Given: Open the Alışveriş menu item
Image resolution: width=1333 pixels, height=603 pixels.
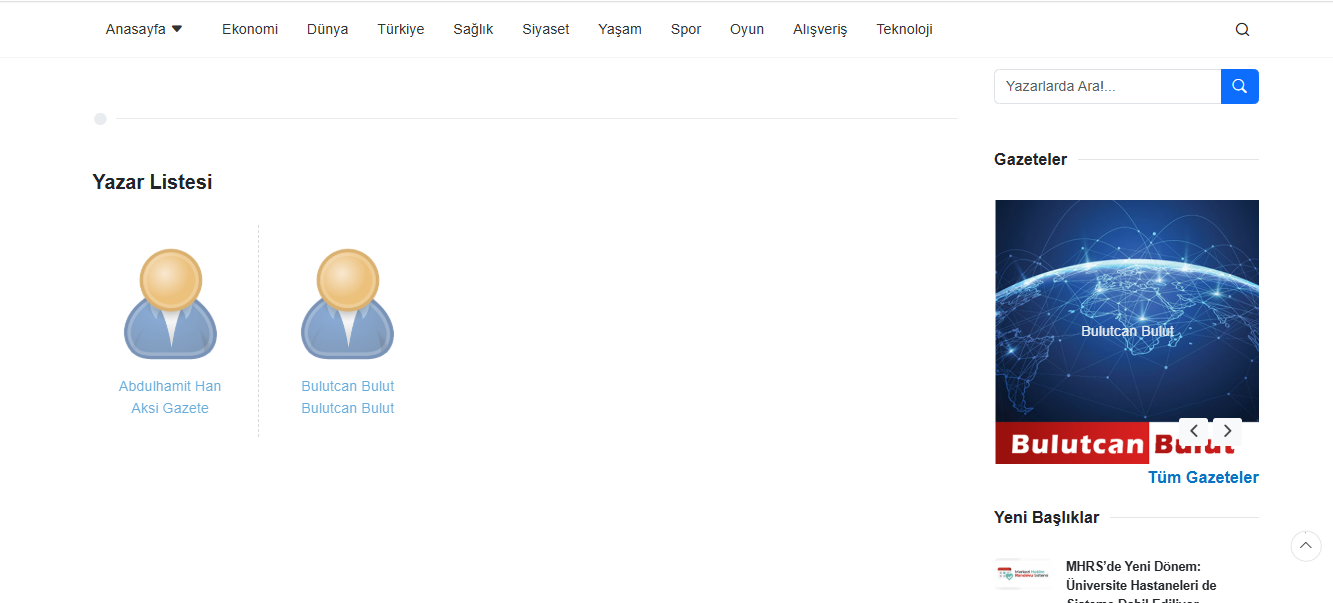Looking at the screenshot, I should [x=820, y=29].
